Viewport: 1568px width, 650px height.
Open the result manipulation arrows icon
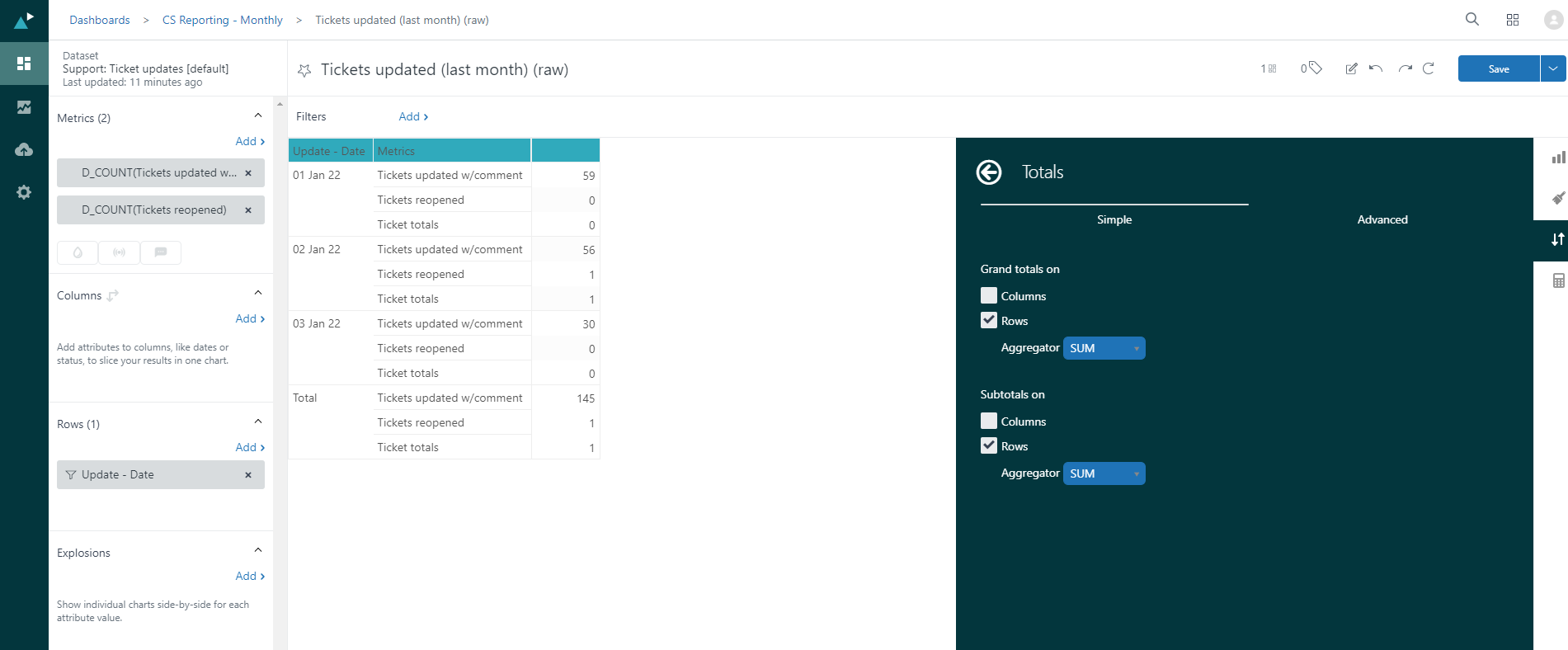1557,240
